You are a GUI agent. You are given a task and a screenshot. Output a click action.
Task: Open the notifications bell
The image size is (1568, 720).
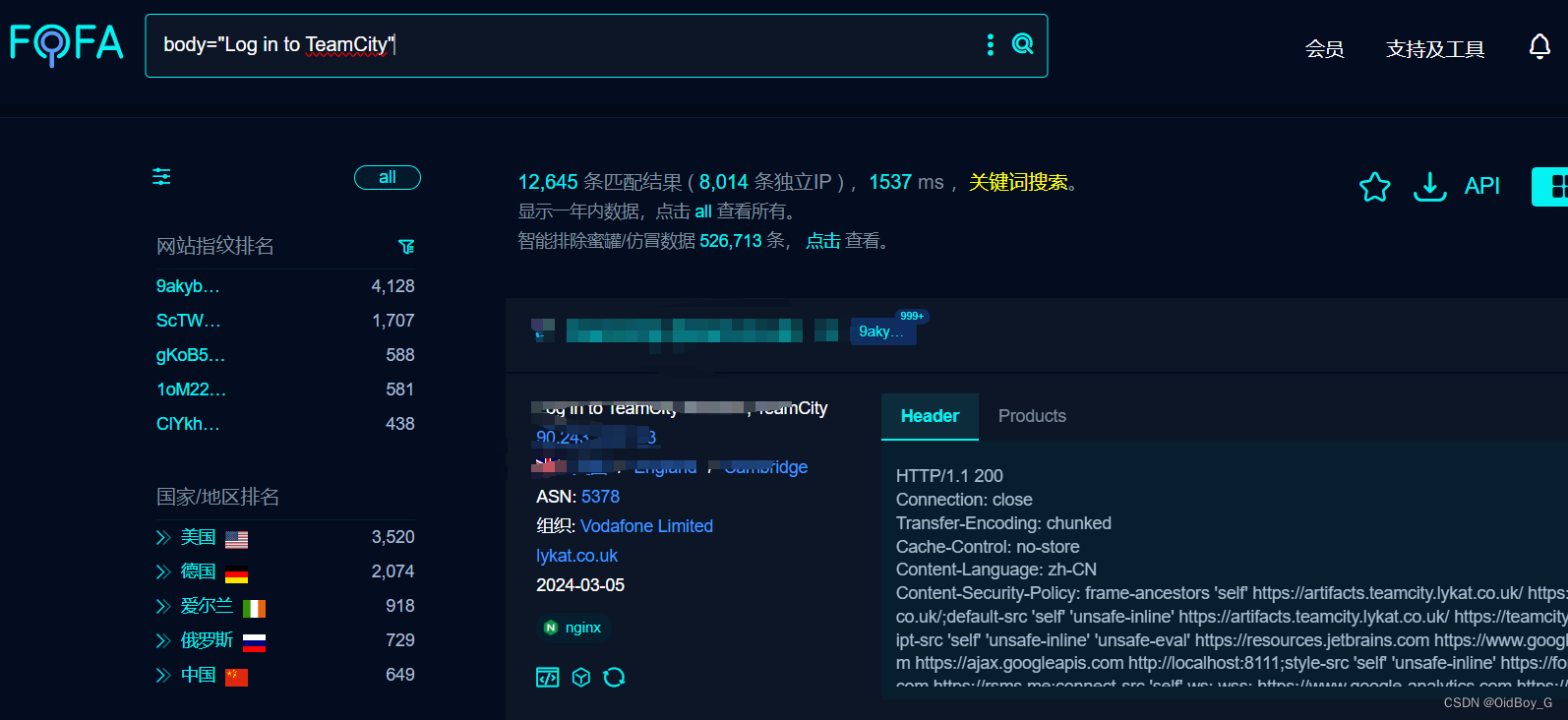(x=1539, y=46)
